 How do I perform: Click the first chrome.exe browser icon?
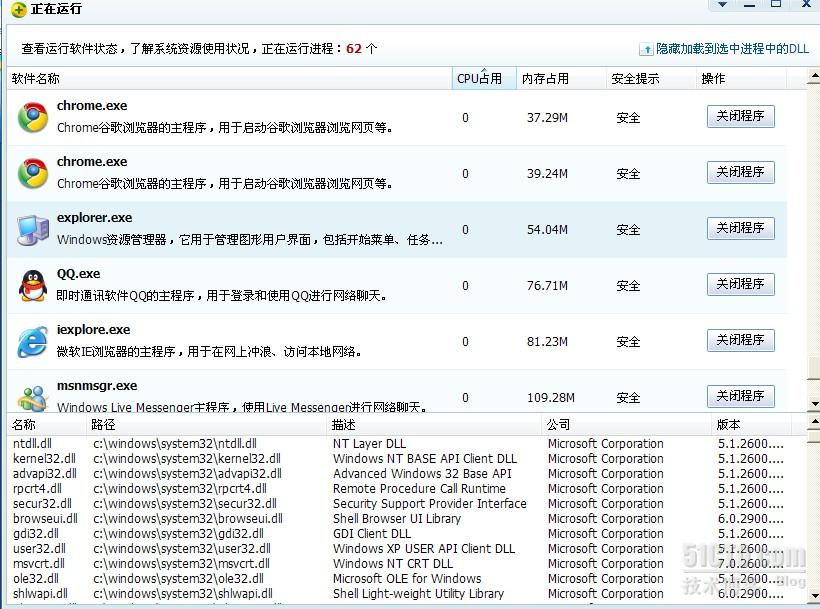(32, 117)
